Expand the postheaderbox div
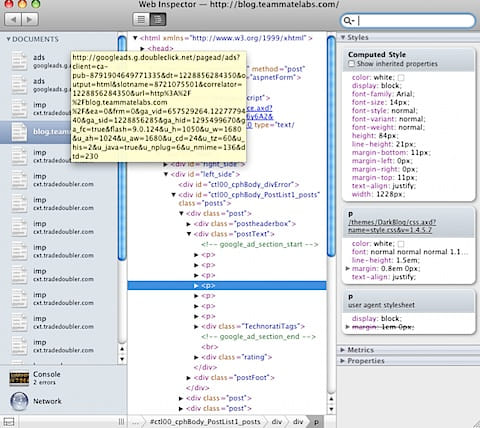 coord(188,224)
